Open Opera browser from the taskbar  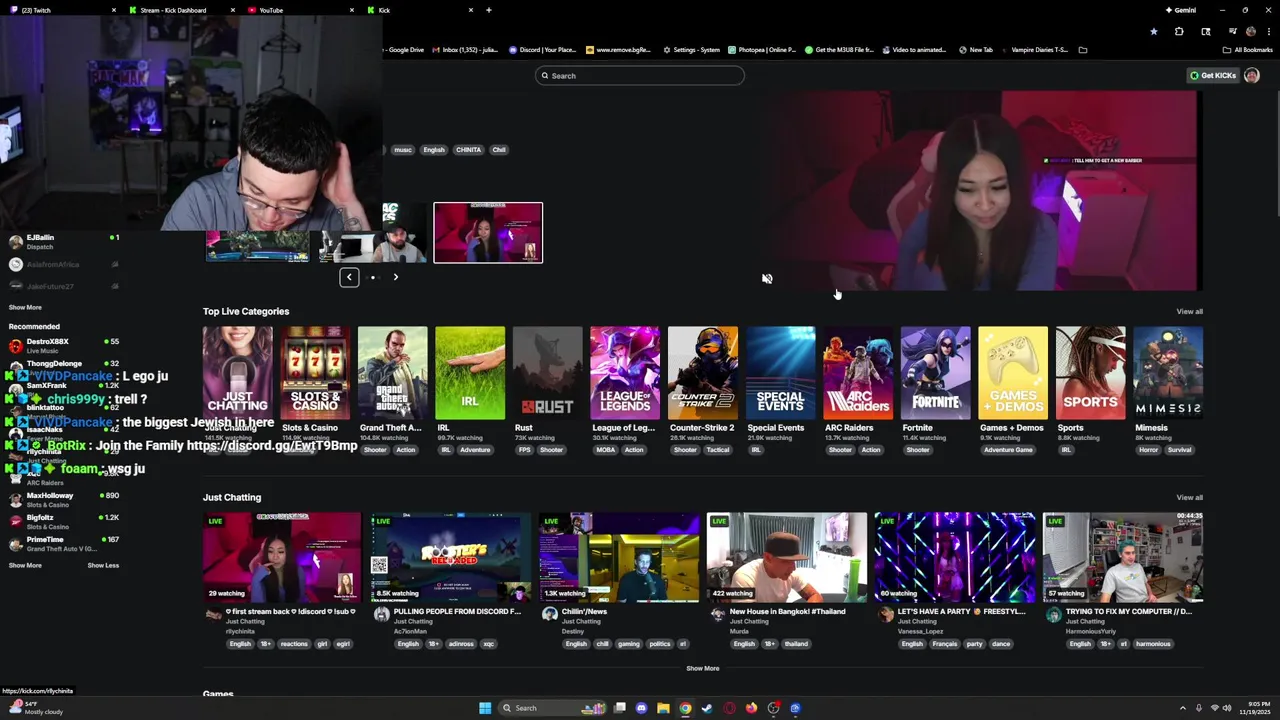729,708
